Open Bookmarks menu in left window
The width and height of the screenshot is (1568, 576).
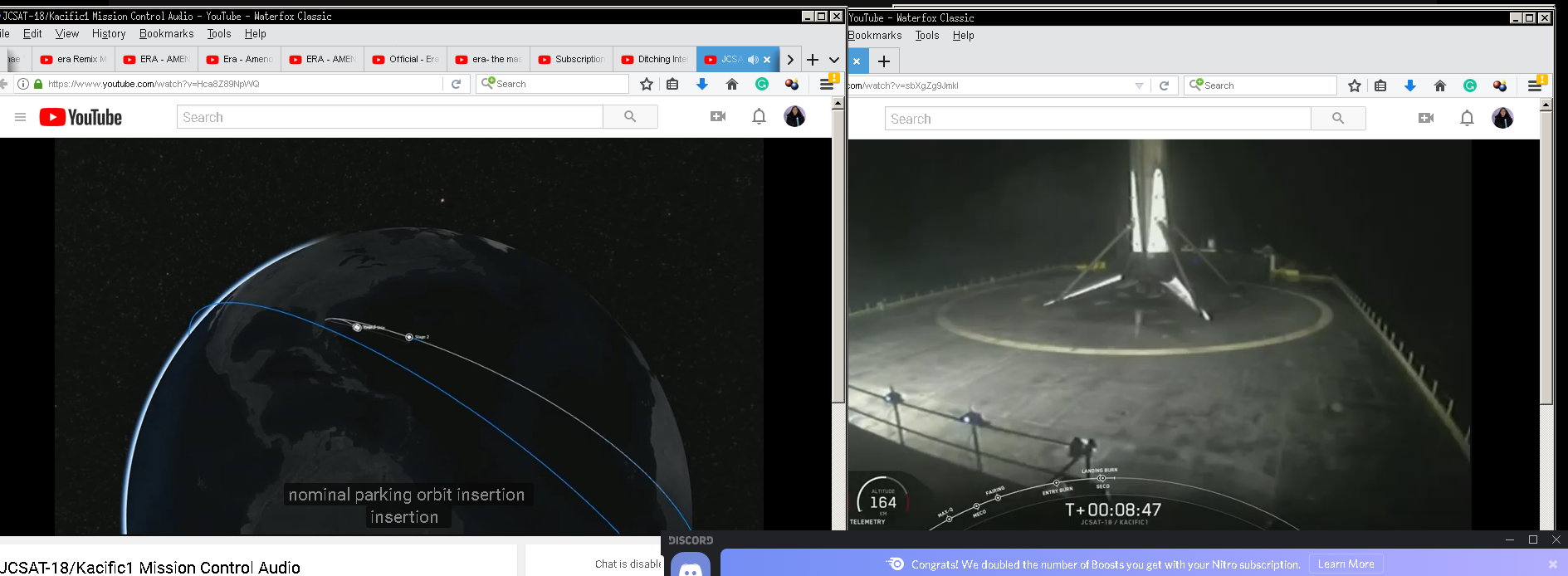click(166, 34)
